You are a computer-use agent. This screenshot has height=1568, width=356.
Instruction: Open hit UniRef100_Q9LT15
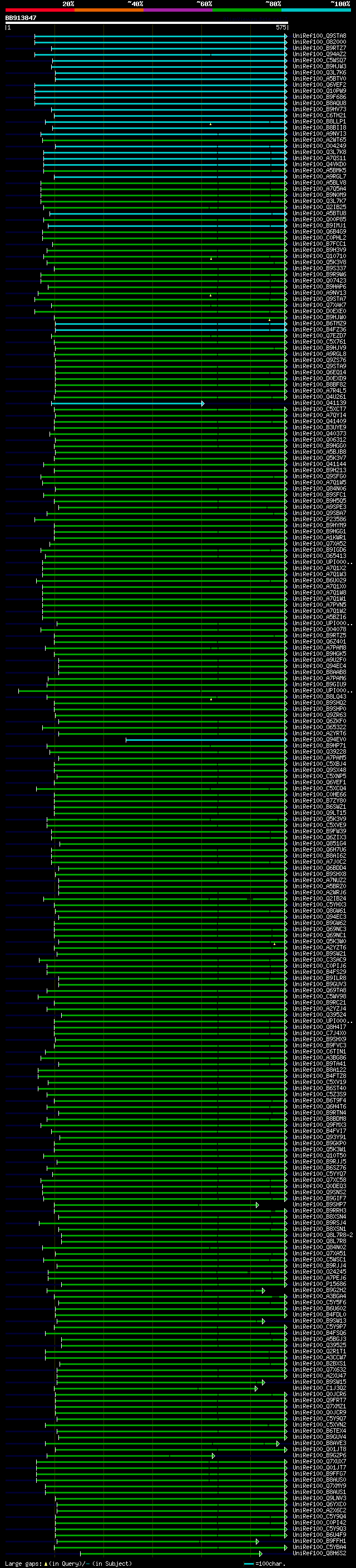319,813
